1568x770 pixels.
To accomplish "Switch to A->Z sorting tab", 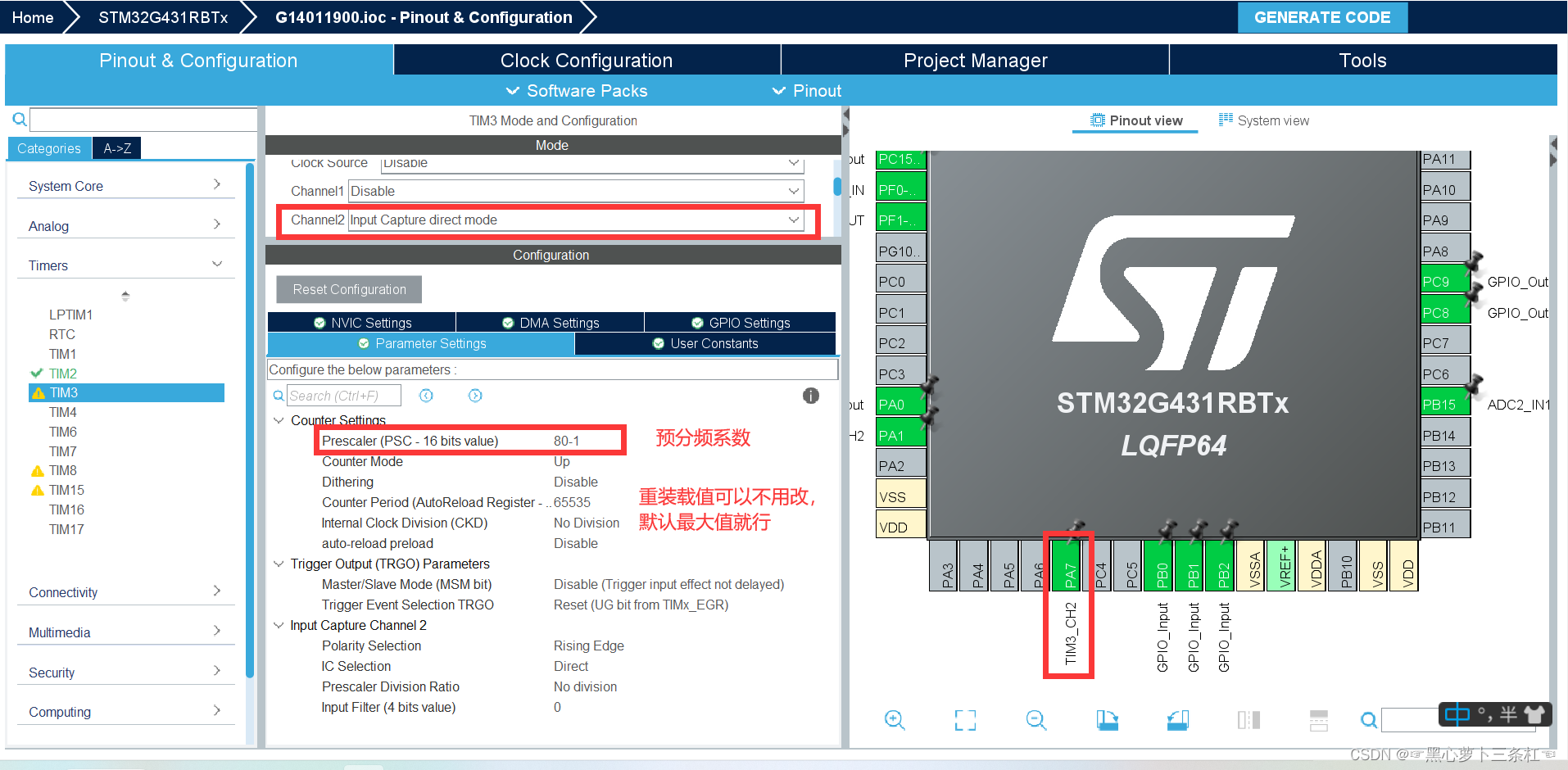I will [x=117, y=148].
